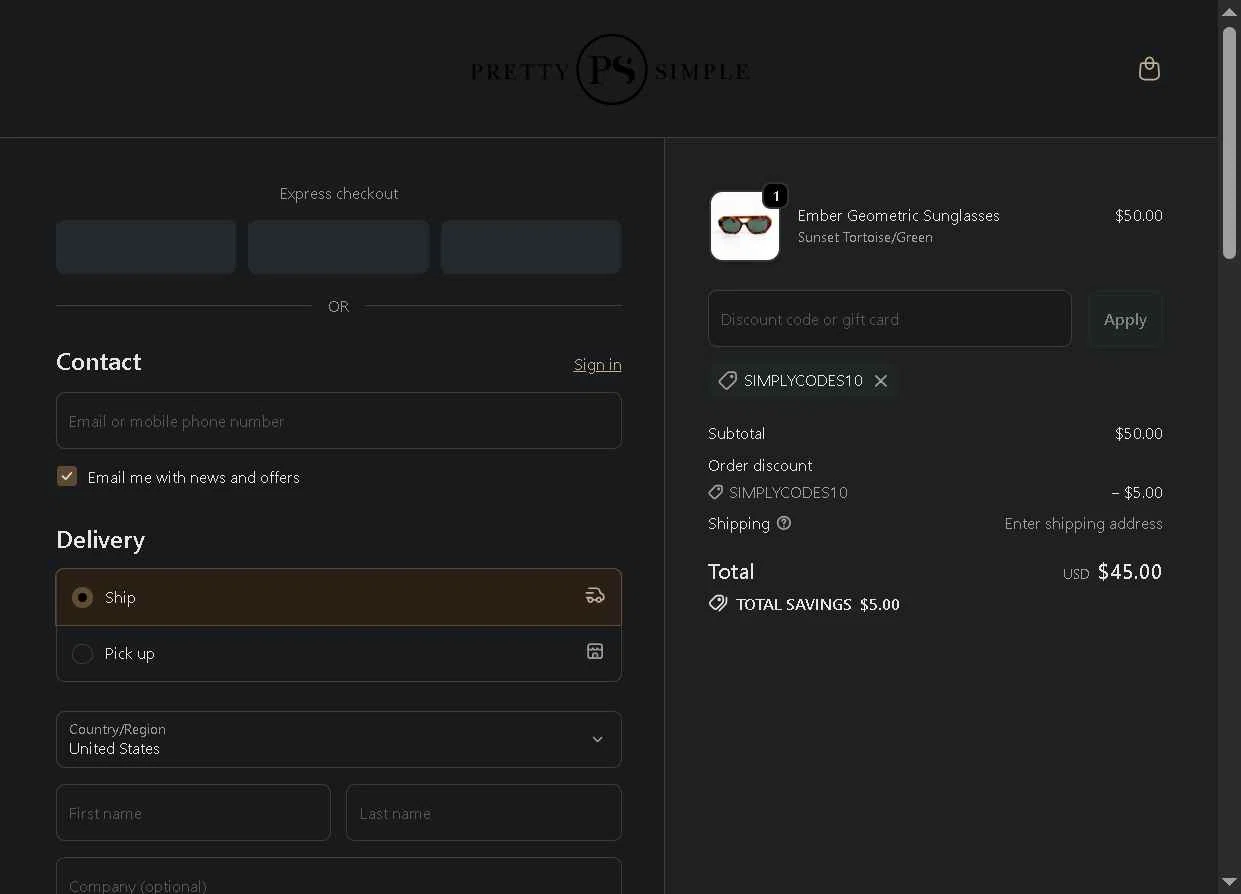Click the Apply discount button

point(1125,319)
